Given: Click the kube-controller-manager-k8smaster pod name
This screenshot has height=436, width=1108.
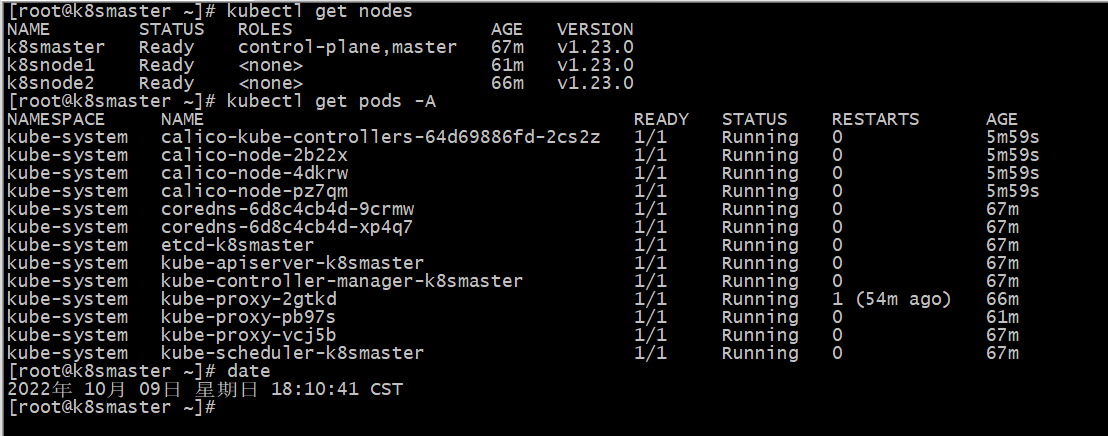Looking at the screenshot, I should (x=341, y=281).
